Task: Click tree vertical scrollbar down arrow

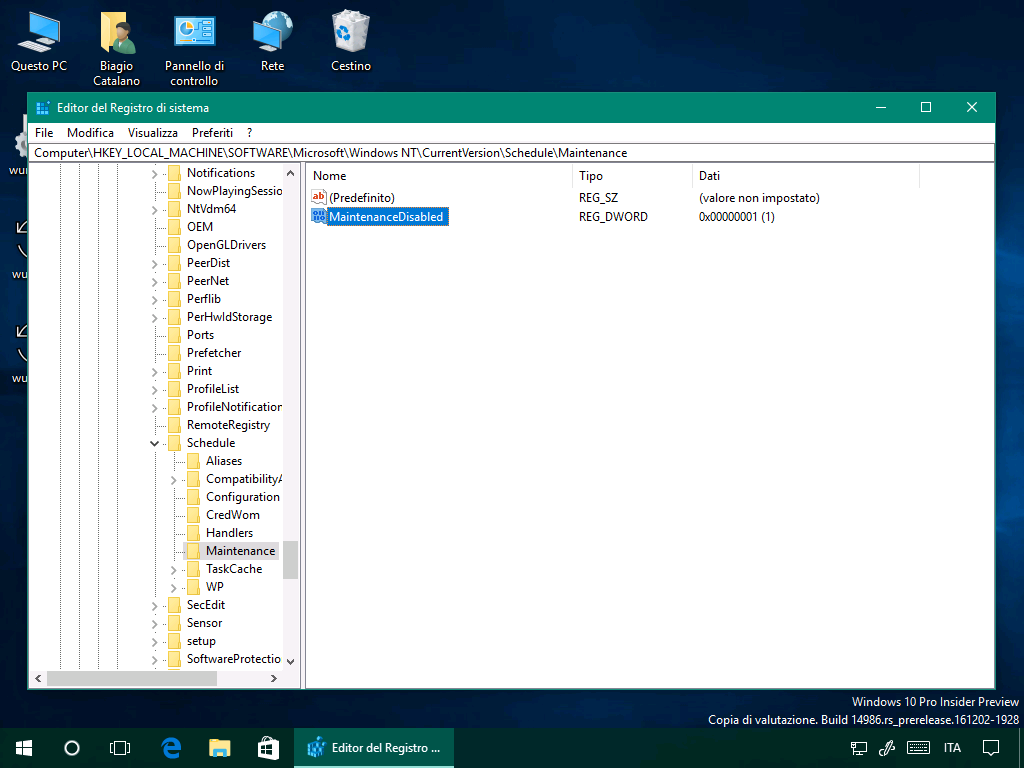Action: tap(291, 661)
